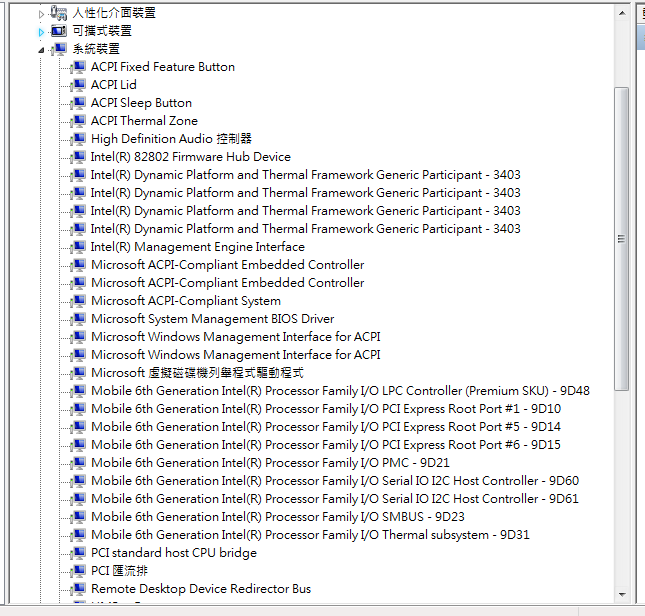645x616 pixels.
Task: Click icon beside Intel 82802 Firmware Hub Device
Action: coord(78,157)
